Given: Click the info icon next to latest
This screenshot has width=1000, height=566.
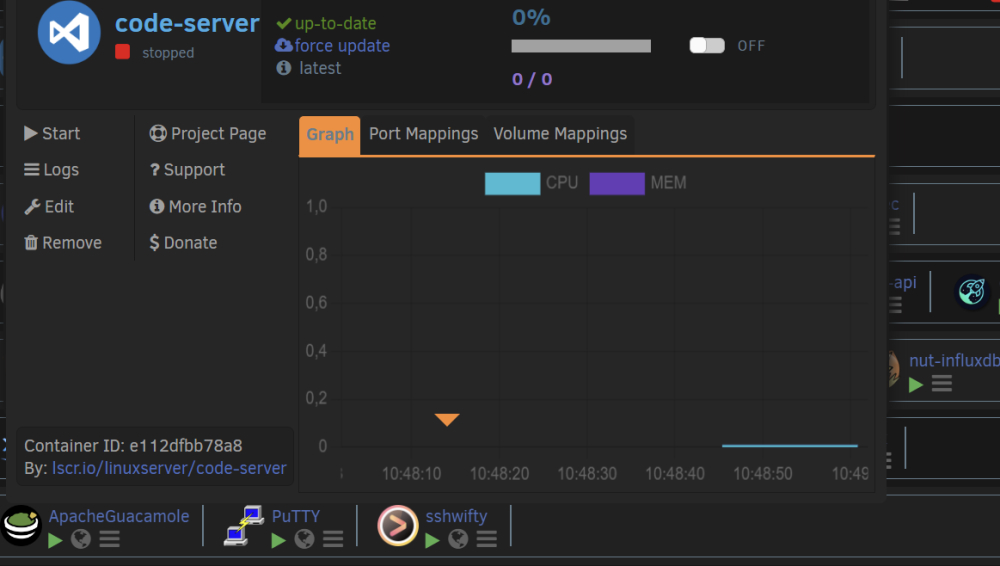Looking at the screenshot, I should tap(284, 68).
